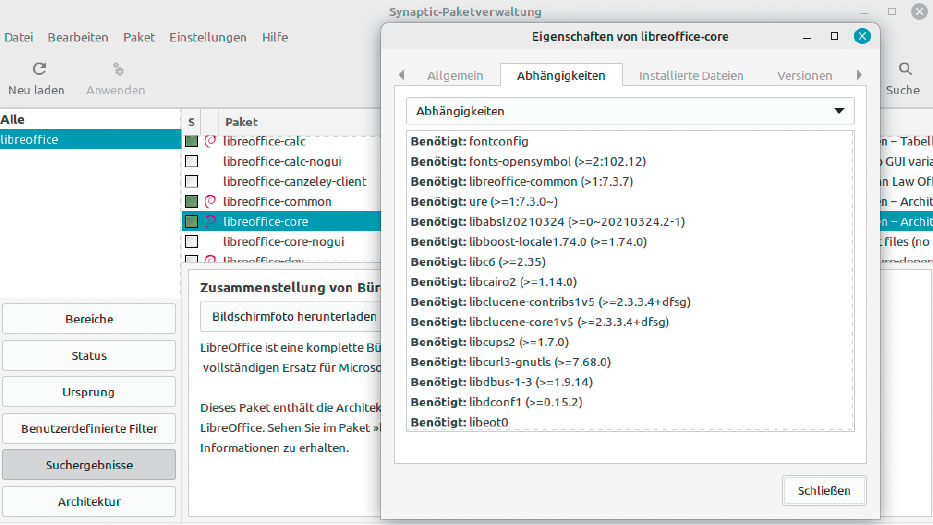The width and height of the screenshot is (933, 525).
Task: Switch to the Versionen tab
Action: click(804, 76)
